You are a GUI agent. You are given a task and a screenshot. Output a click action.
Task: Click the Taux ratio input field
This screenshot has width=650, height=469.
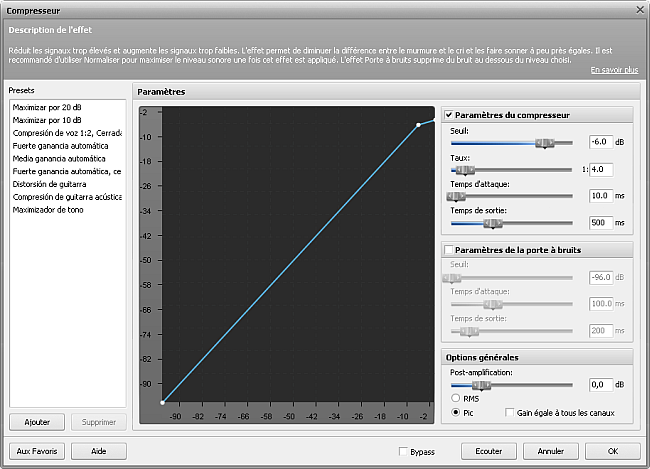click(x=601, y=169)
